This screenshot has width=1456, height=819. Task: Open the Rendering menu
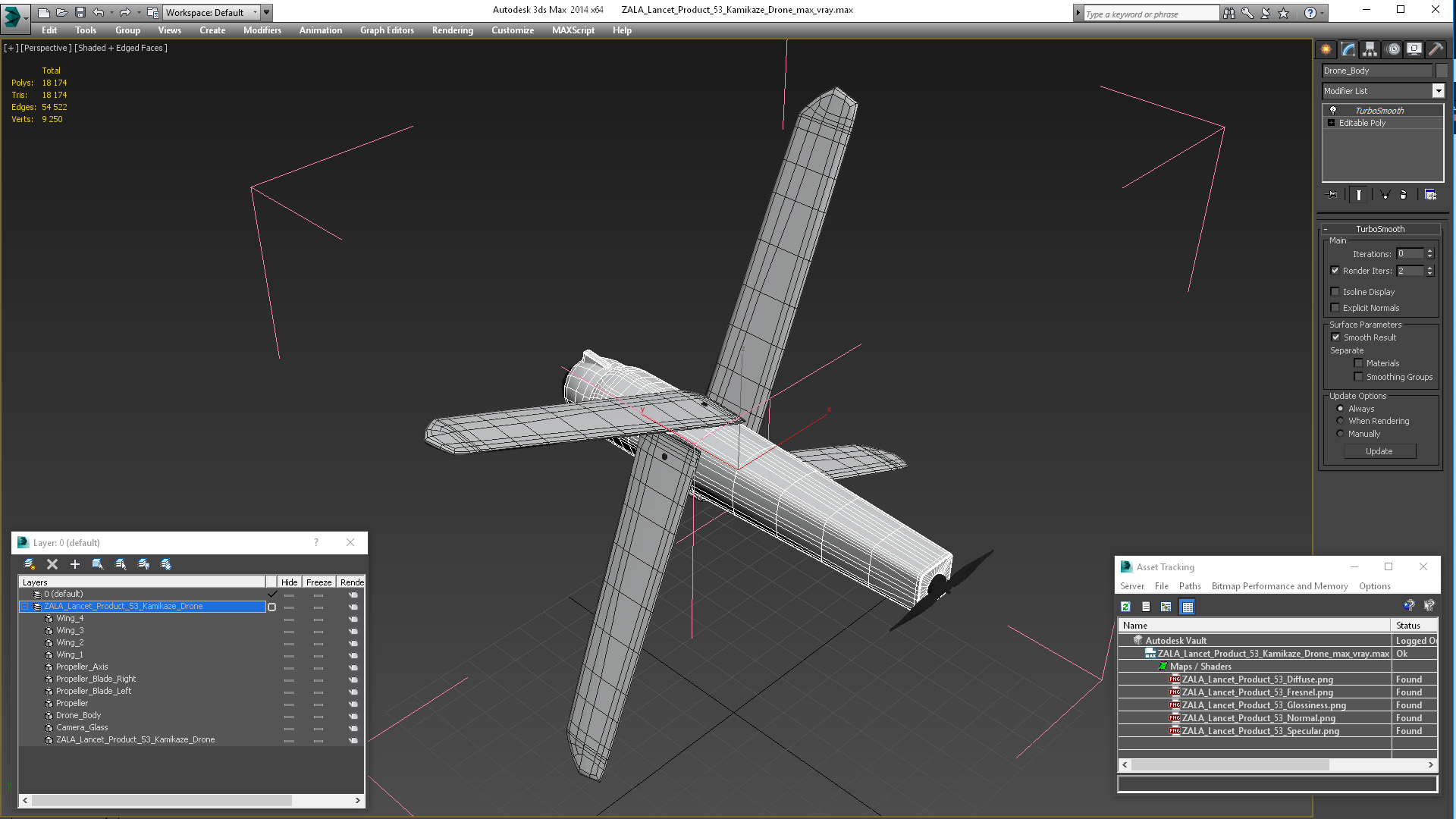point(452,30)
